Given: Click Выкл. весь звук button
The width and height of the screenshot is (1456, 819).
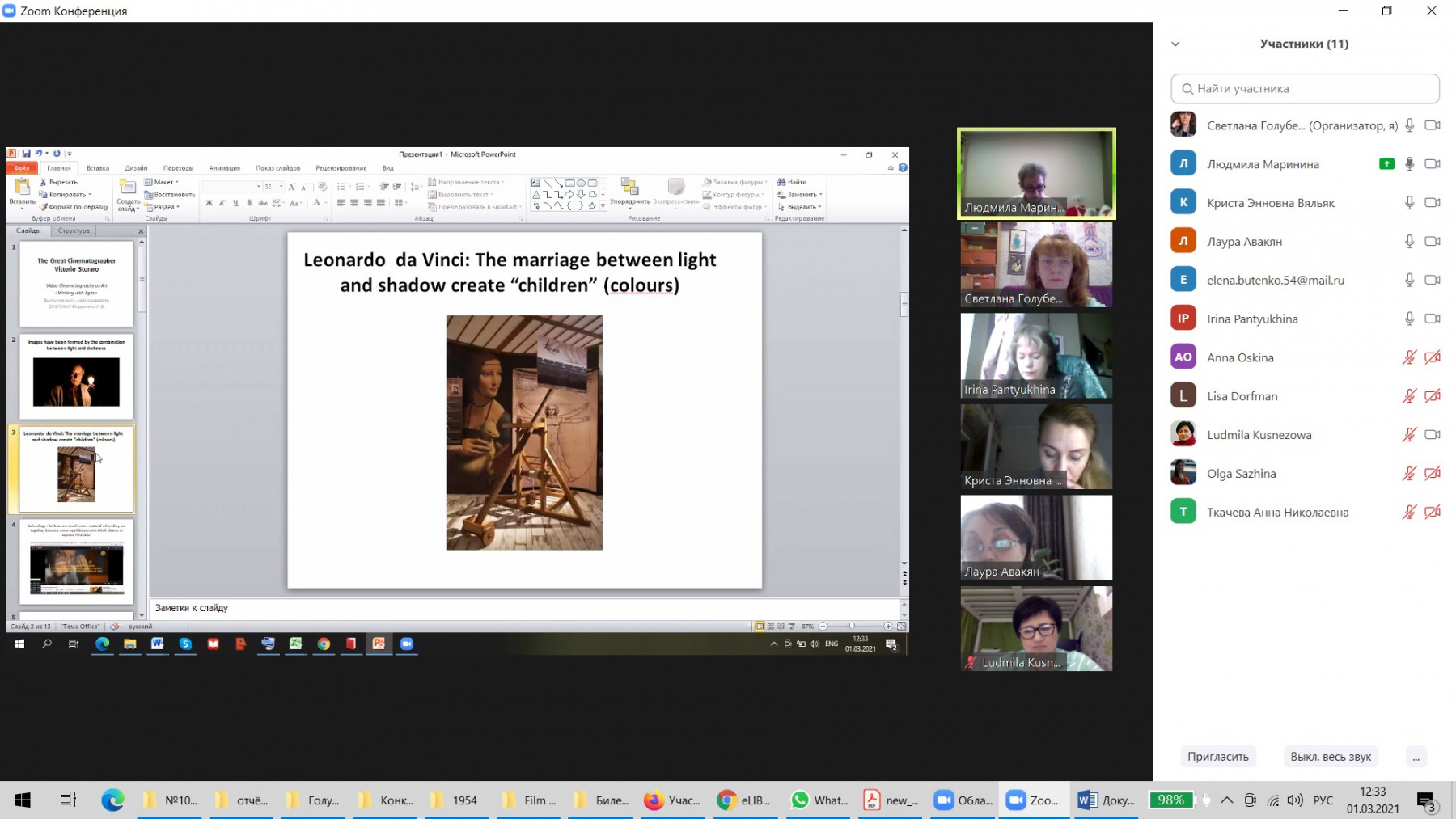Looking at the screenshot, I should (1331, 757).
